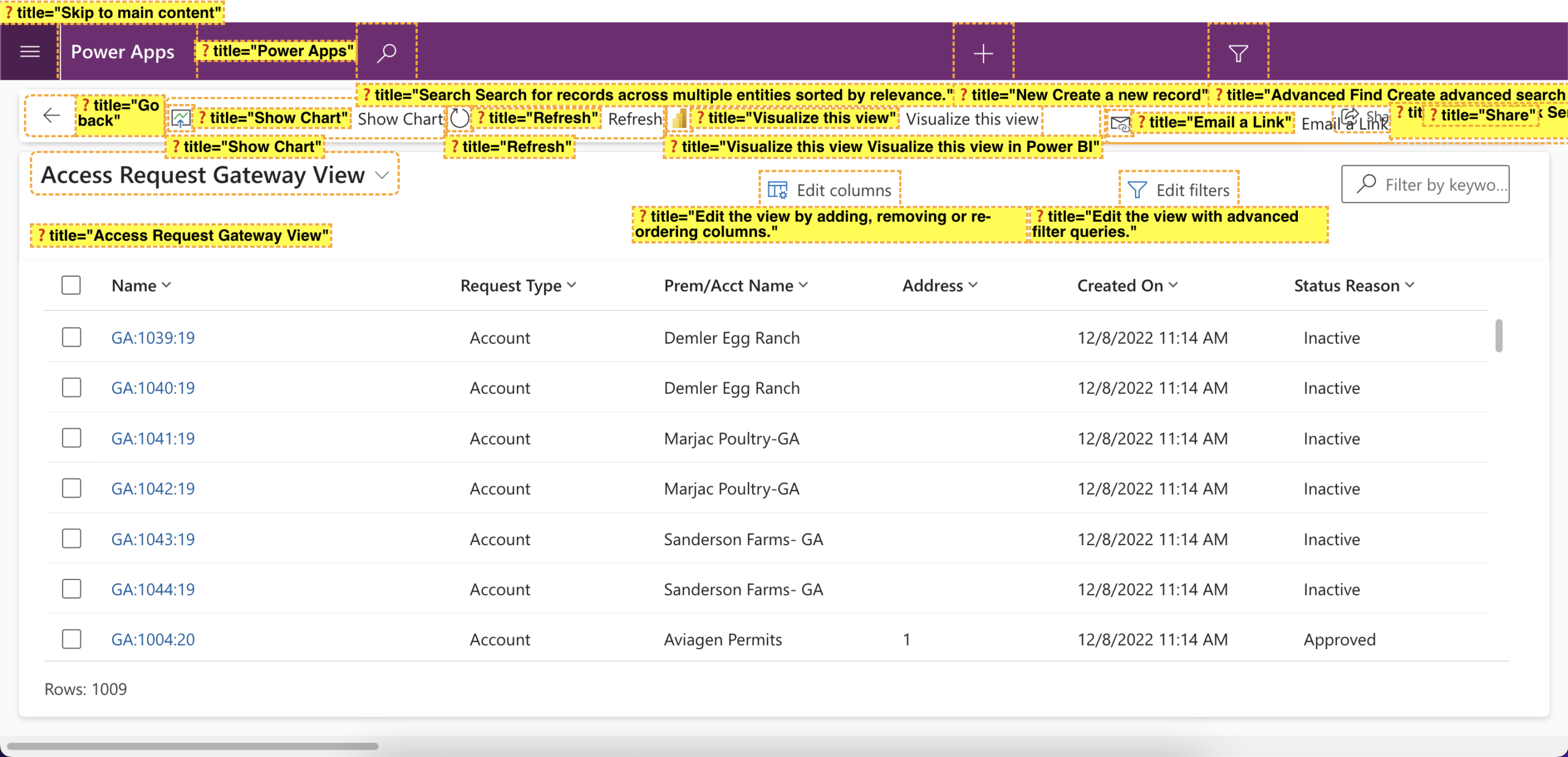This screenshot has width=1568, height=757.
Task: Click the Show Chart icon
Action: (181, 118)
